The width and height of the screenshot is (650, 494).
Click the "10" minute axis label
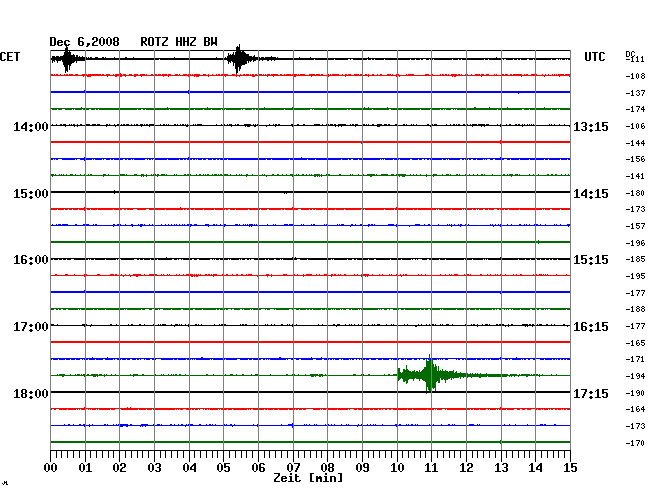point(397,468)
